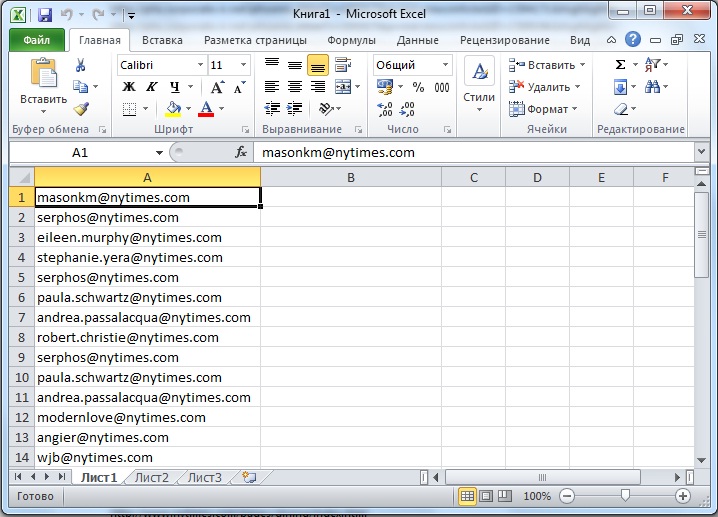The width and height of the screenshot is (718, 517).
Task: Click the zoom slider handle
Action: [x=625, y=495]
